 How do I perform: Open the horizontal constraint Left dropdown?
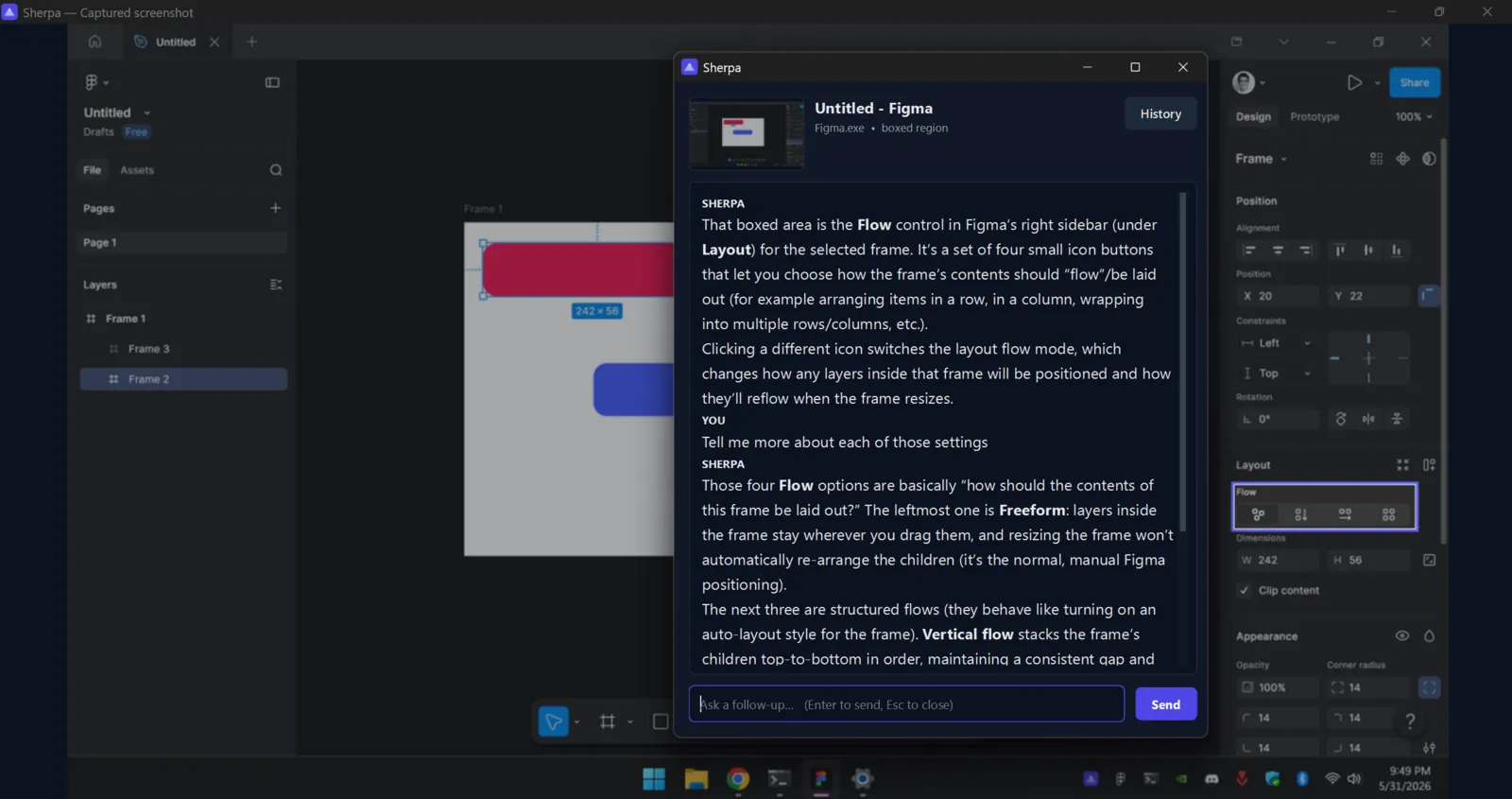[x=1277, y=343]
